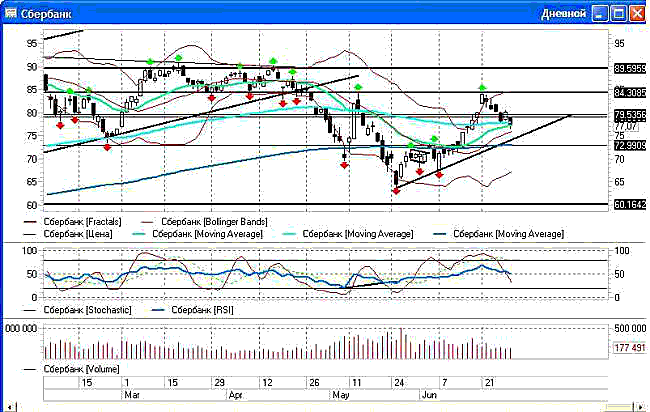The height and width of the screenshot is (412, 650).
Task: Click the Сбербанк window title icon
Action: coord(10,13)
